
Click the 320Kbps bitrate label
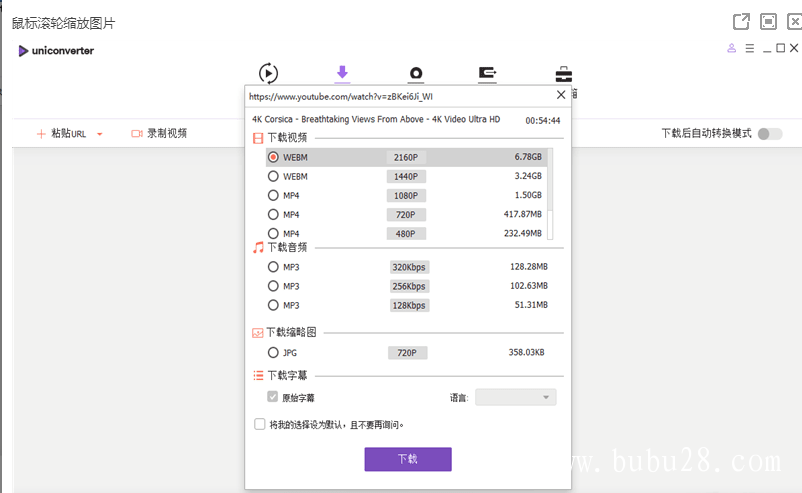tap(409, 267)
